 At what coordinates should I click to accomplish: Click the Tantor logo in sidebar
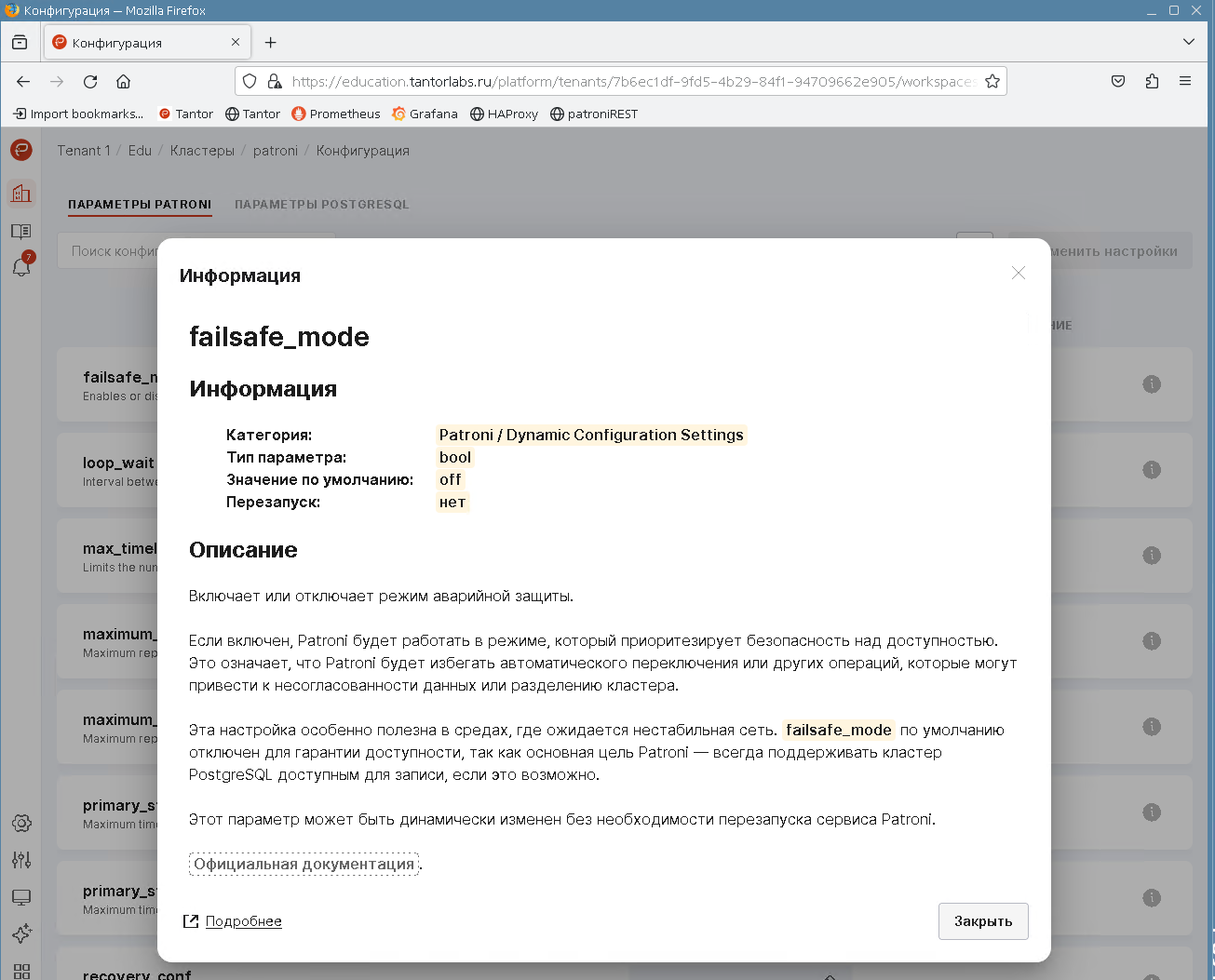21,150
